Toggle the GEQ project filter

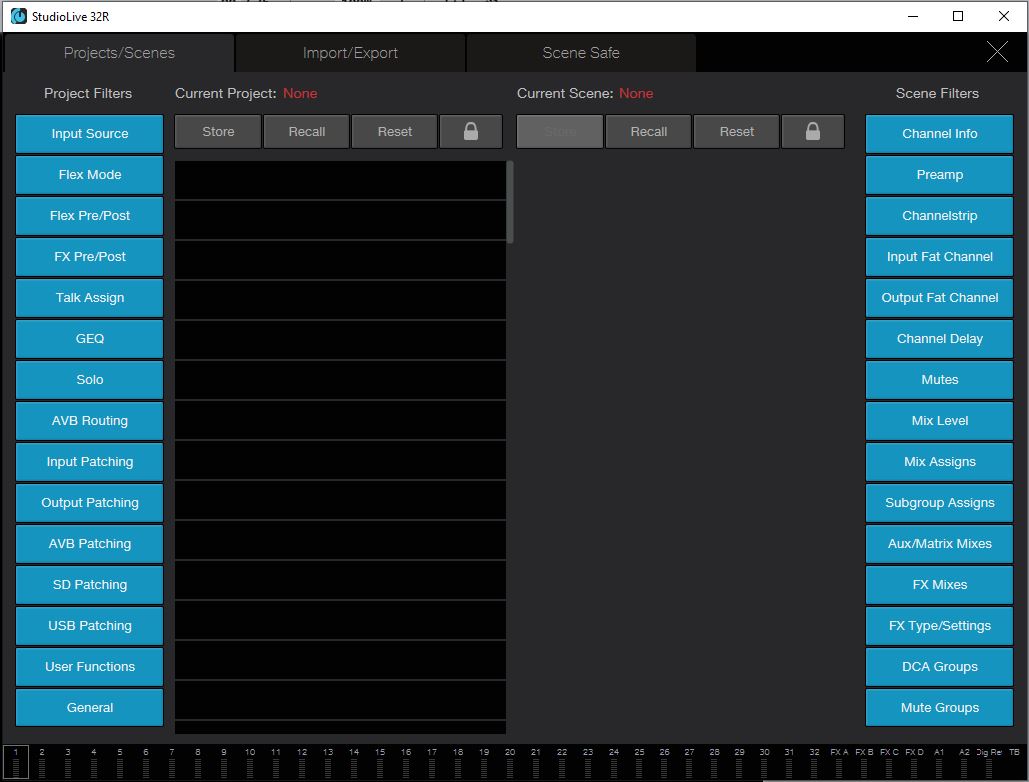tap(89, 339)
